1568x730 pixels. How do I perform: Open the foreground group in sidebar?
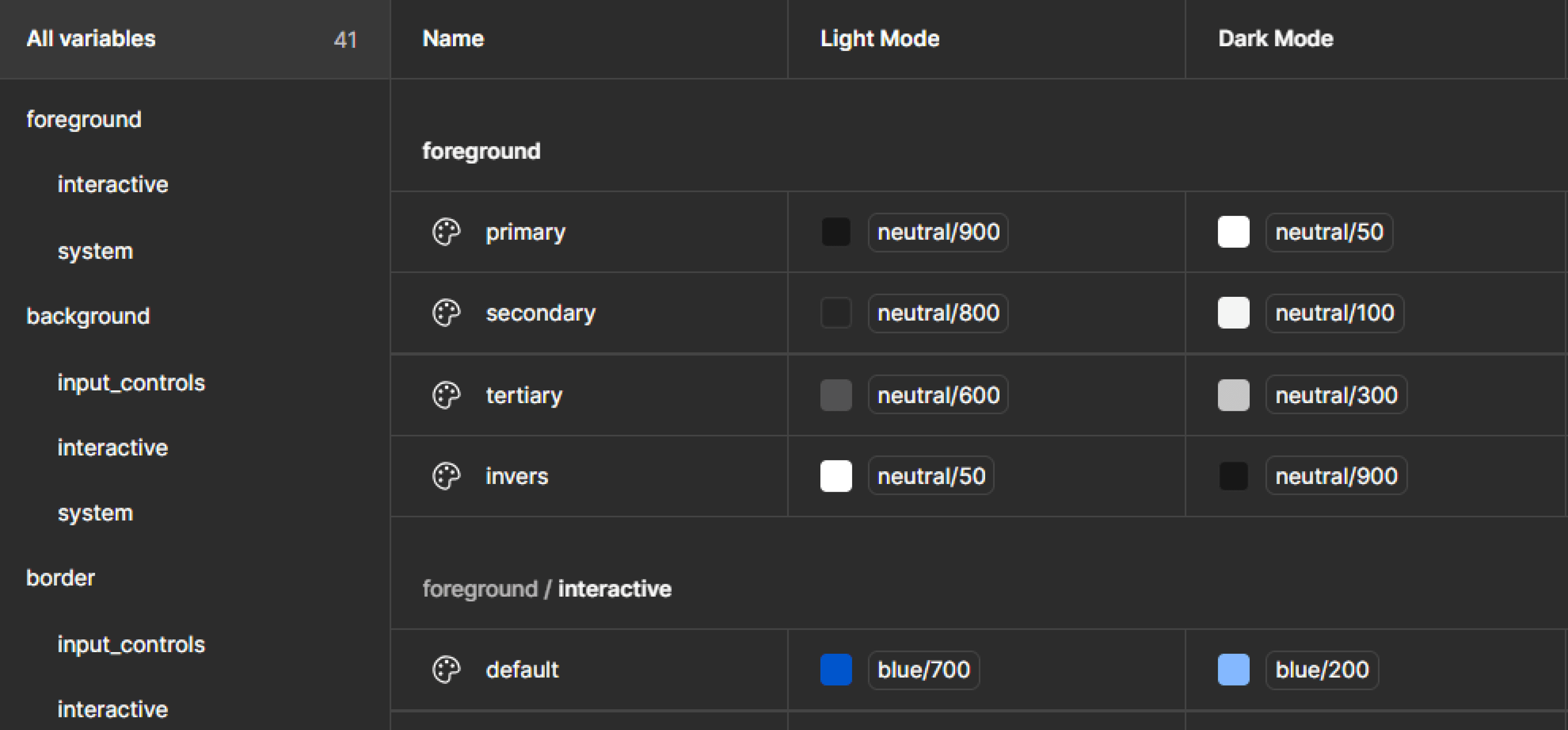(x=84, y=119)
